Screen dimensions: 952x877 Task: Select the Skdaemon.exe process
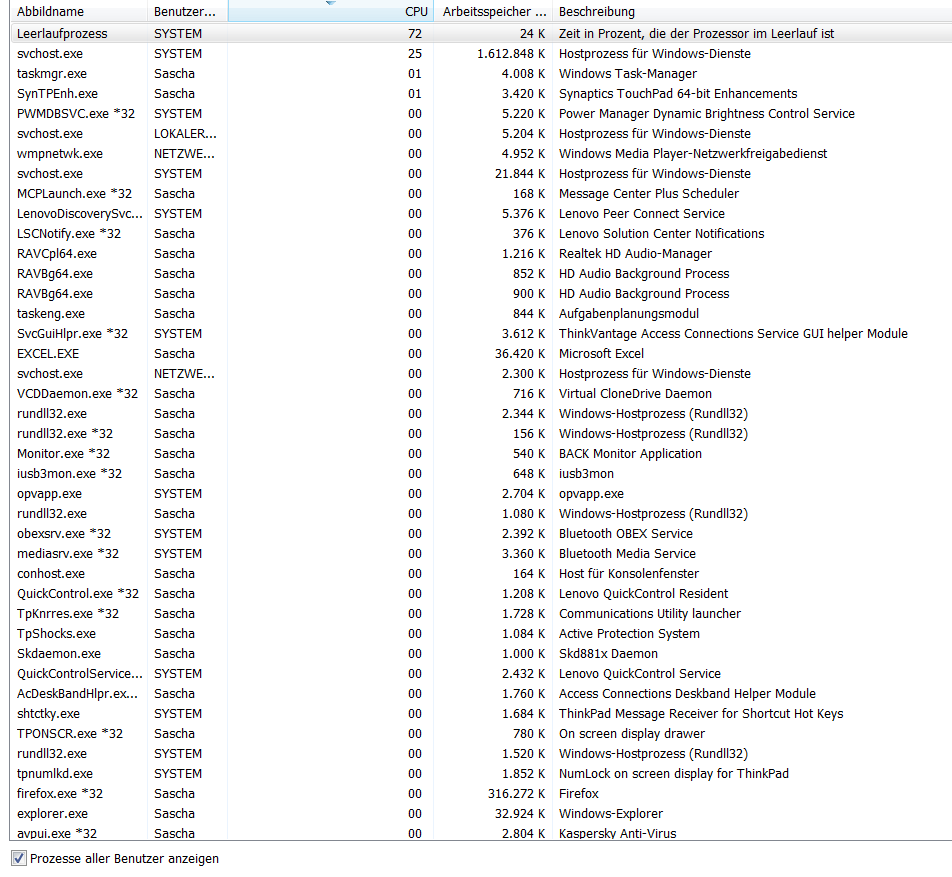pos(481,654)
